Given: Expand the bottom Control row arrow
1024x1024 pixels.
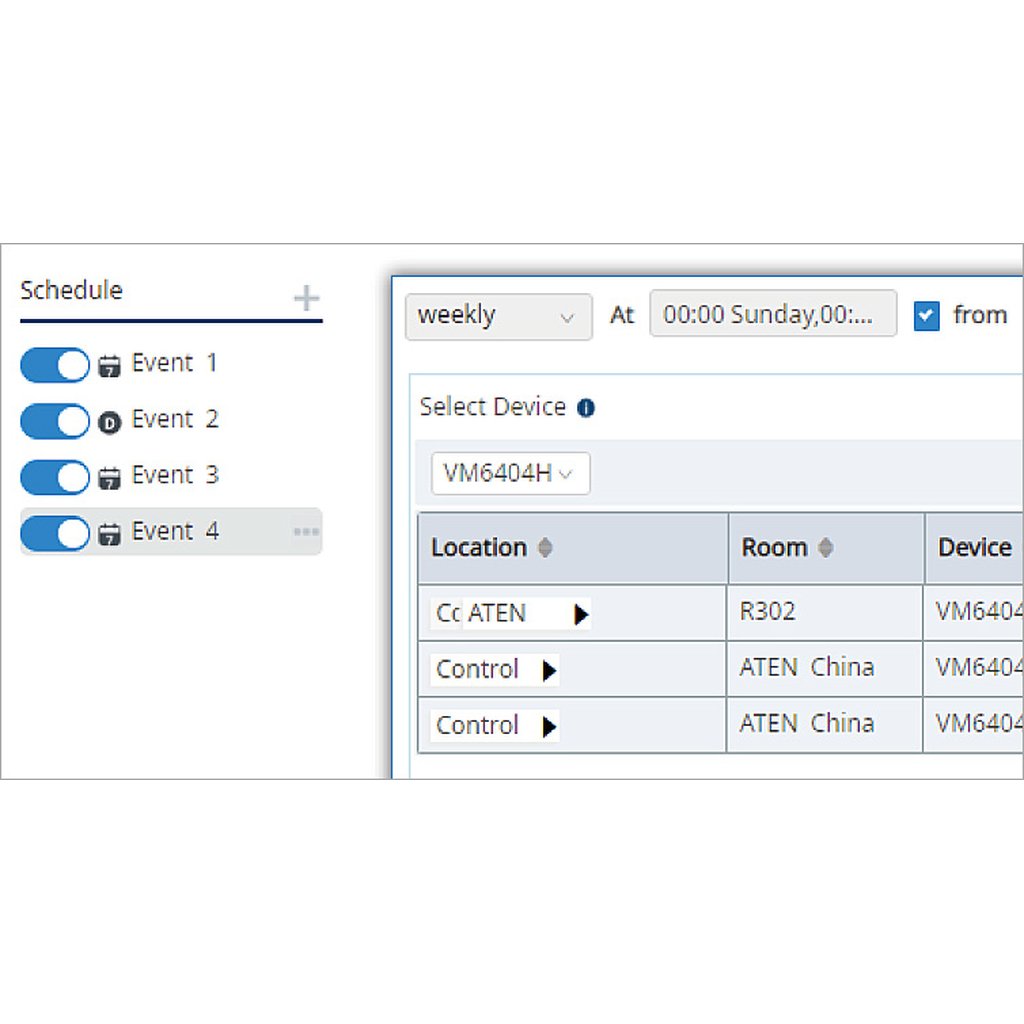Looking at the screenshot, I should [x=549, y=726].
